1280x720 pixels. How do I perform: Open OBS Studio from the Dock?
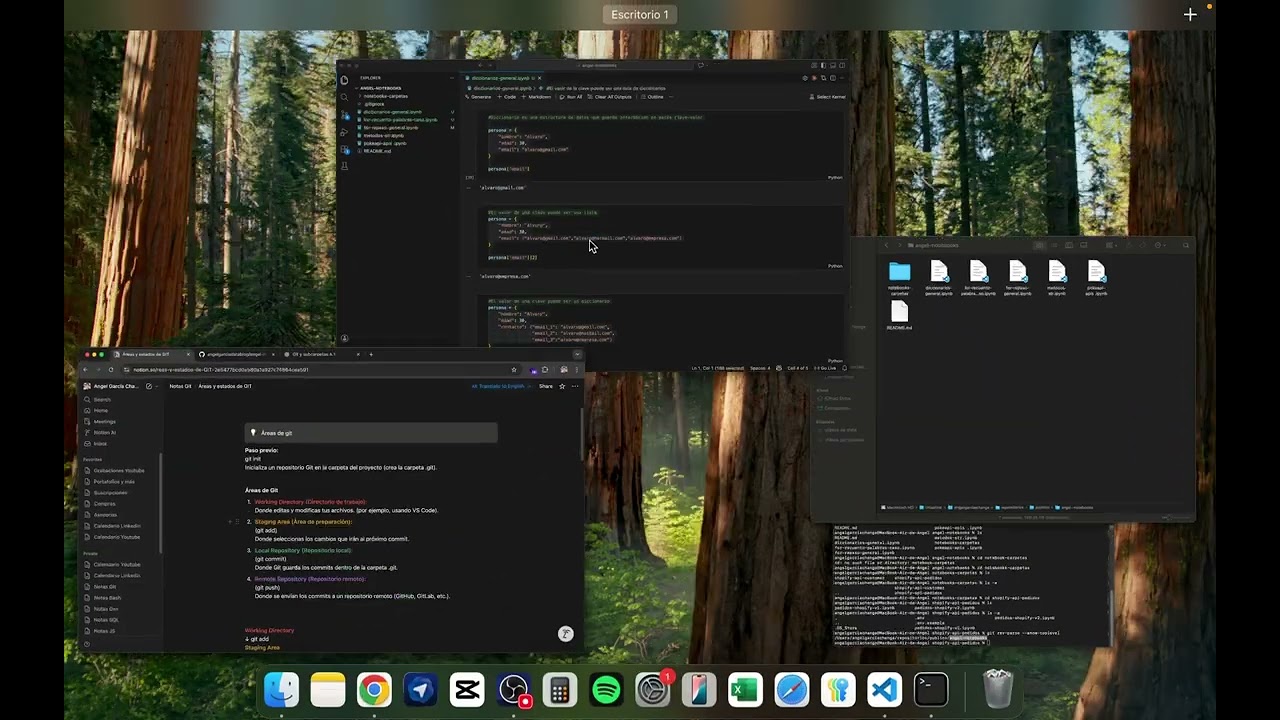point(514,690)
